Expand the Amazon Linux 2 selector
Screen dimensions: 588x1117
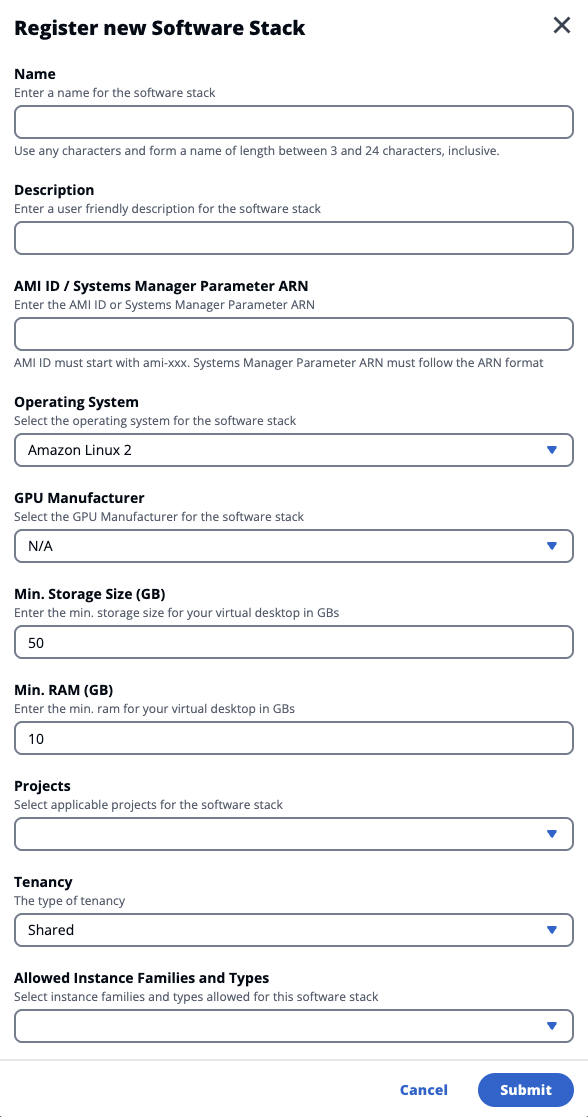[x=293, y=450]
